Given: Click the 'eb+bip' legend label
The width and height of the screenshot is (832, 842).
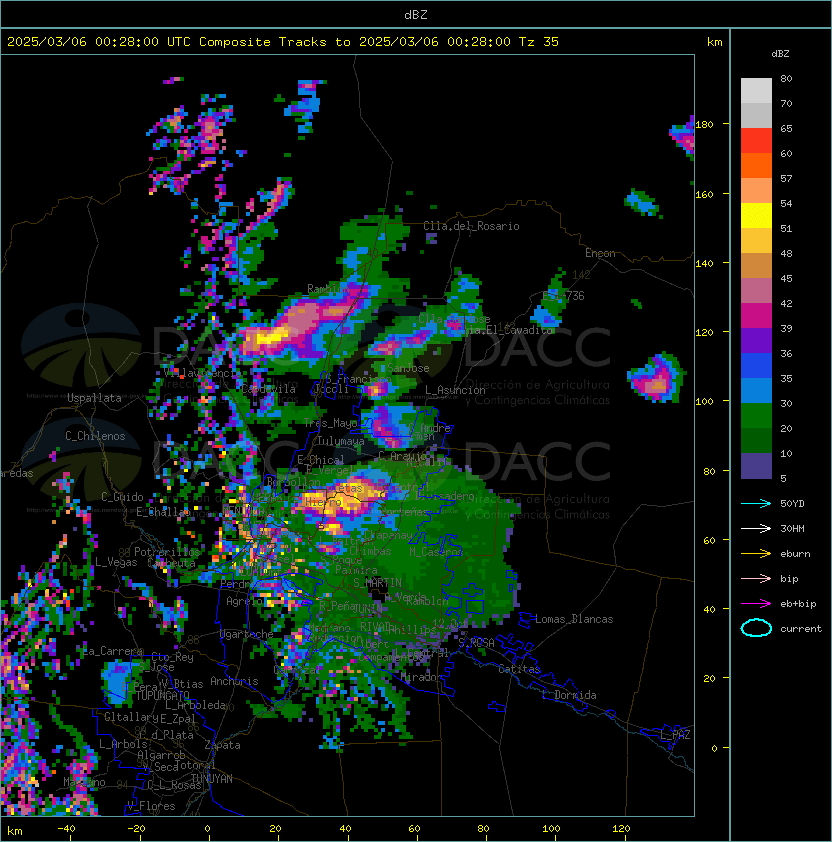Looking at the screenshot, I should point(798,604).
